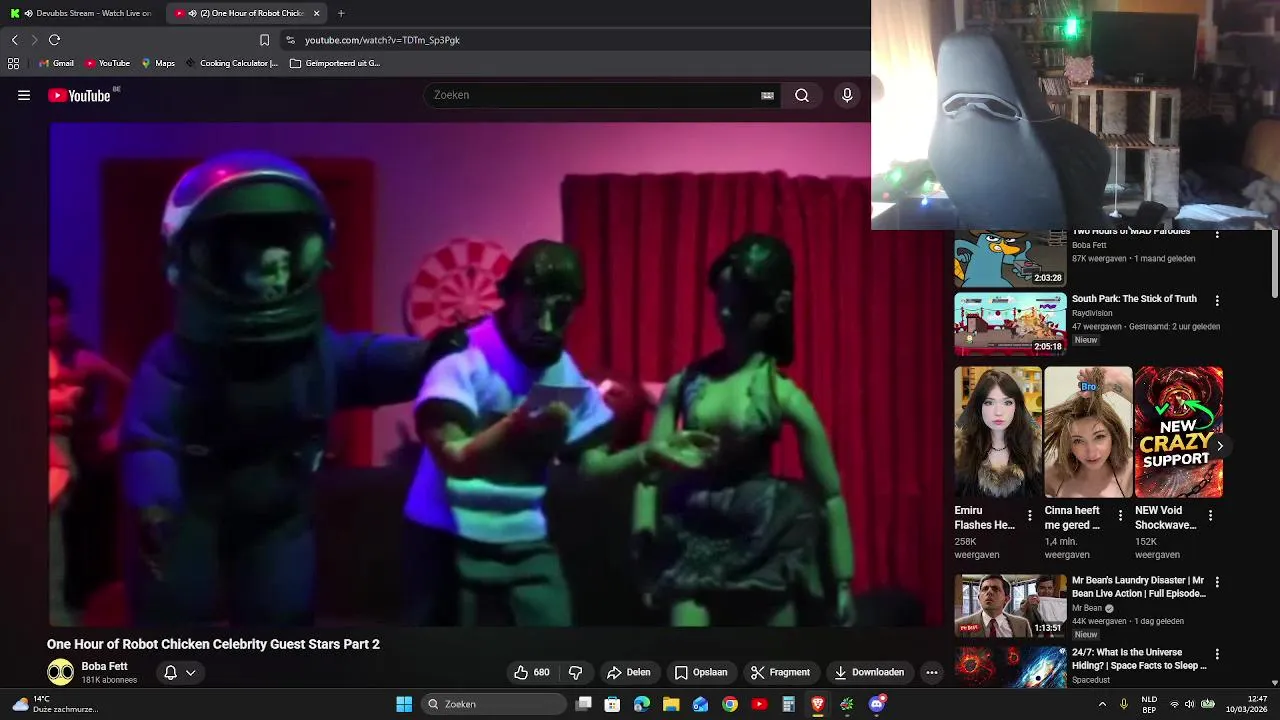This screenshot has height=720, width=1280.
Task: Open Brave browser from the taskbar
Action: (x=818, y=704)
